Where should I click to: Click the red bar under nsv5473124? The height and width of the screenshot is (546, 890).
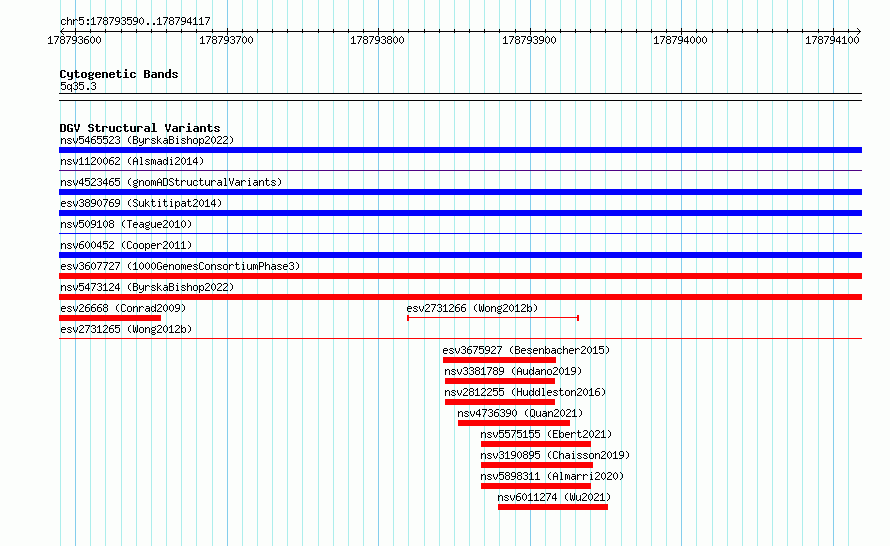click(x=460, y=297)
